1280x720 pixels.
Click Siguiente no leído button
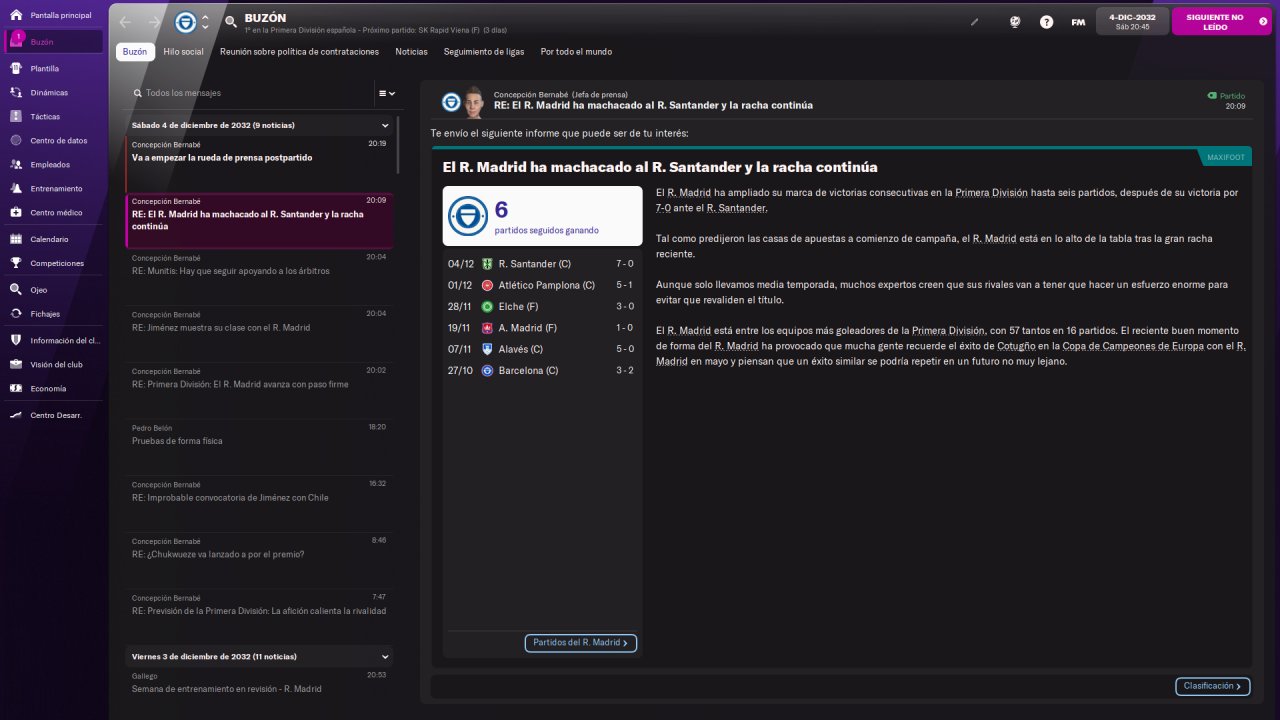click(x=1221, y=21)
